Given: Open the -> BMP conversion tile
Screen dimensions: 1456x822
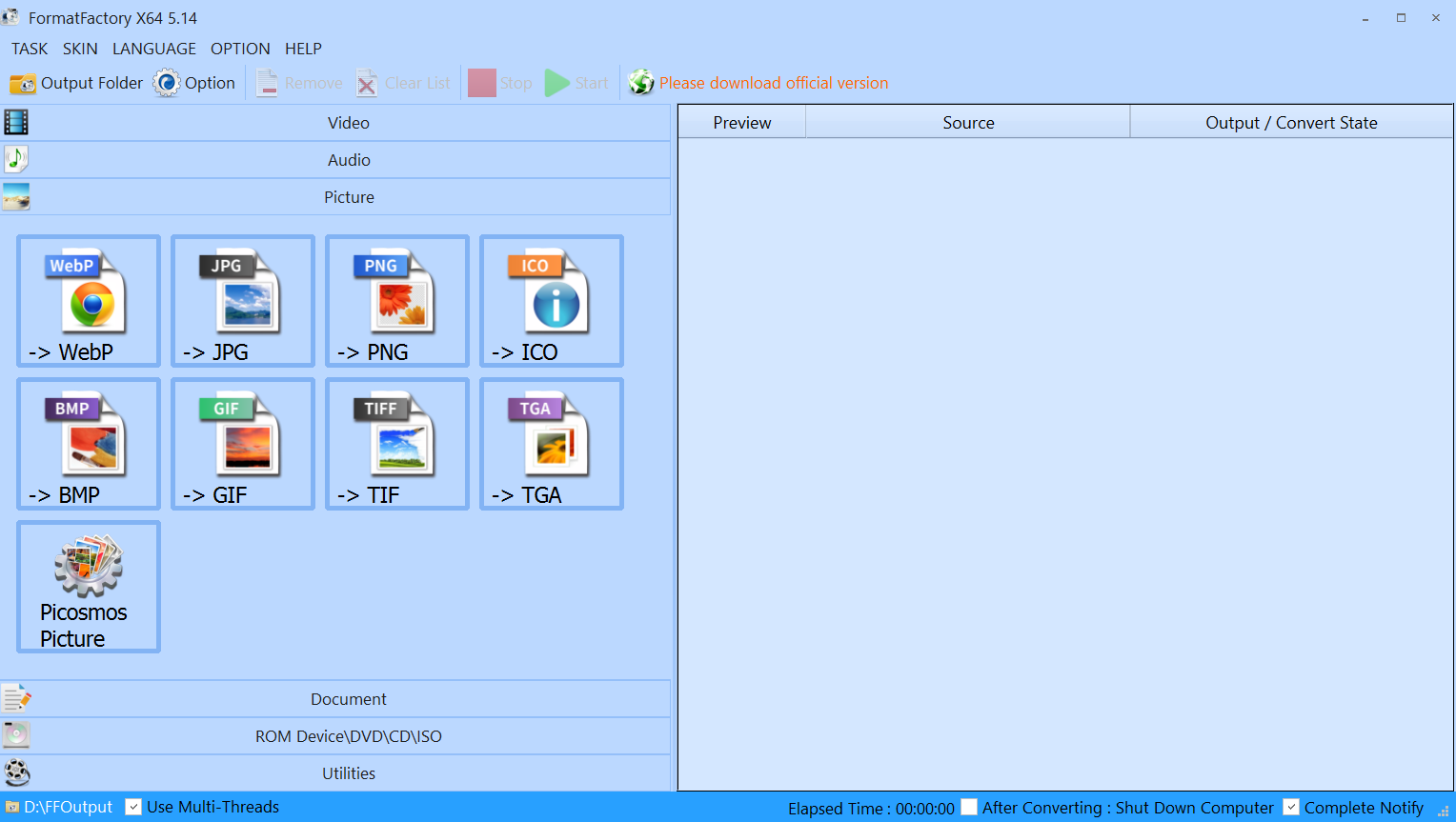Looking at the screenshot, I should [x=89, y=444].
